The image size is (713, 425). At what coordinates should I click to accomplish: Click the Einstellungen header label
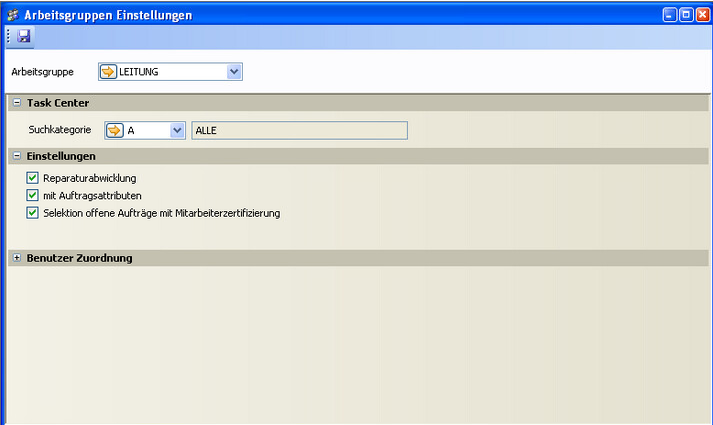(x=61, y=157)
